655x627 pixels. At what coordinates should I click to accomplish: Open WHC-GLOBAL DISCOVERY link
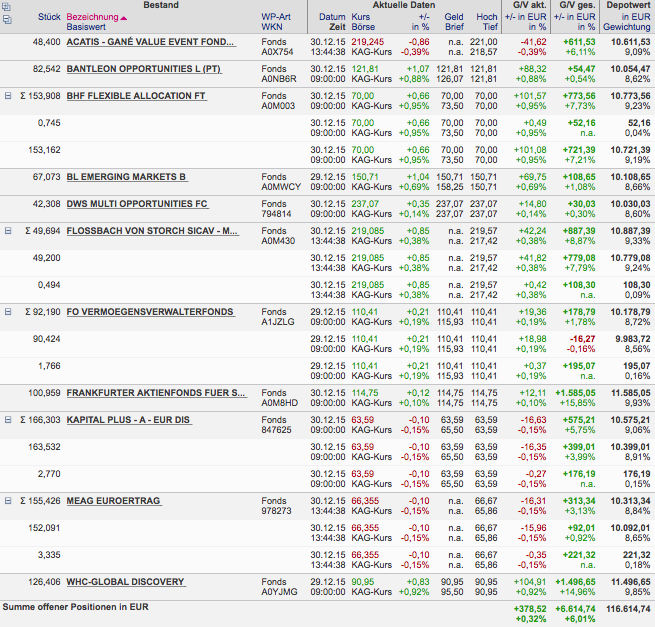point(125,582)
